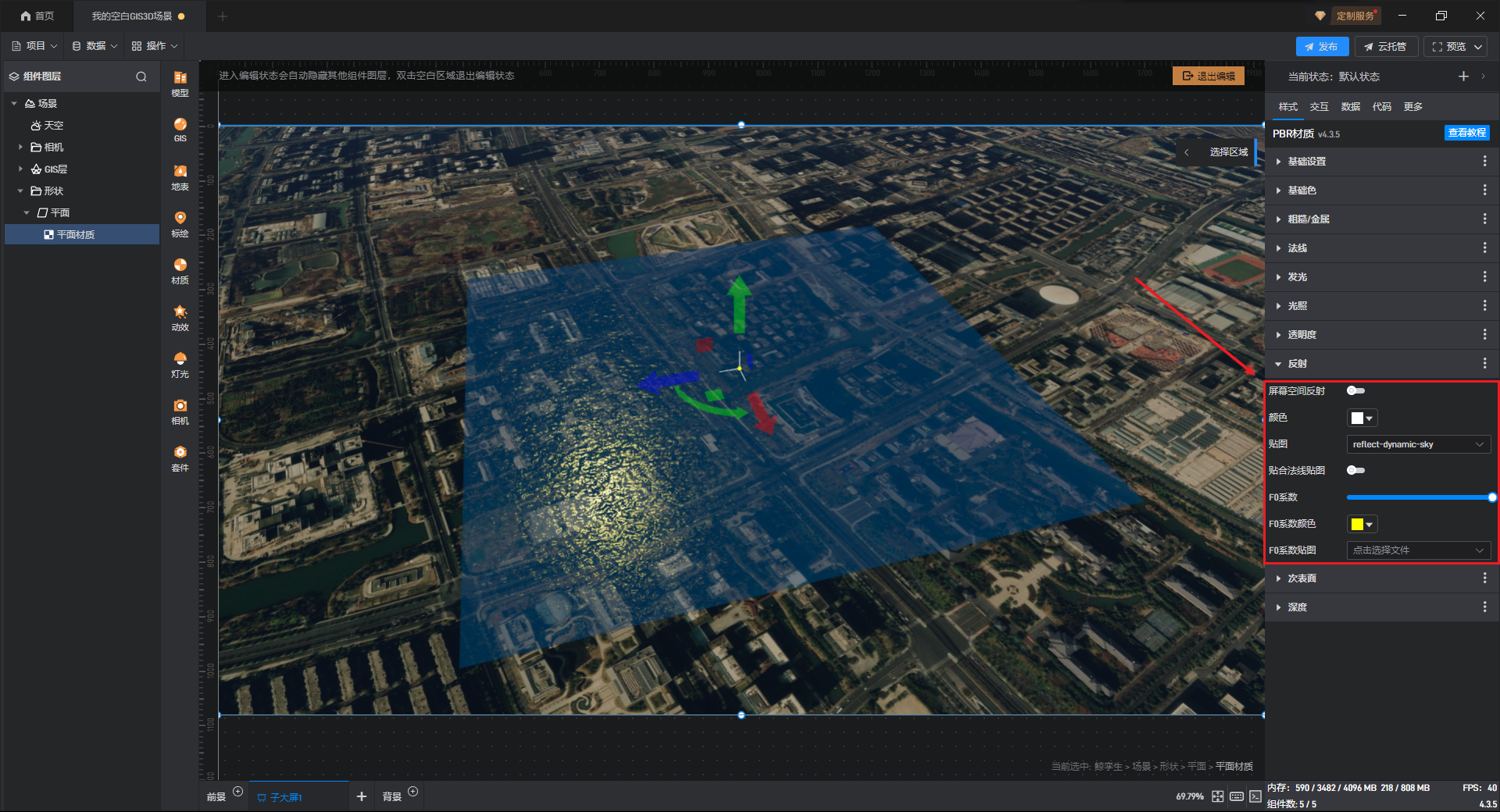This screenshot has width=1500, height=812.
Task: Toggle the 屏幕空间反射 switch
Action: pos(1355,391)
